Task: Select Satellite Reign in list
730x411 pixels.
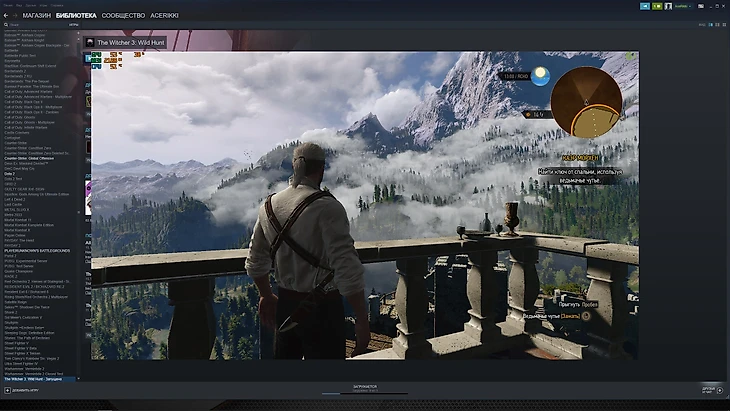Action: (16, 302)
